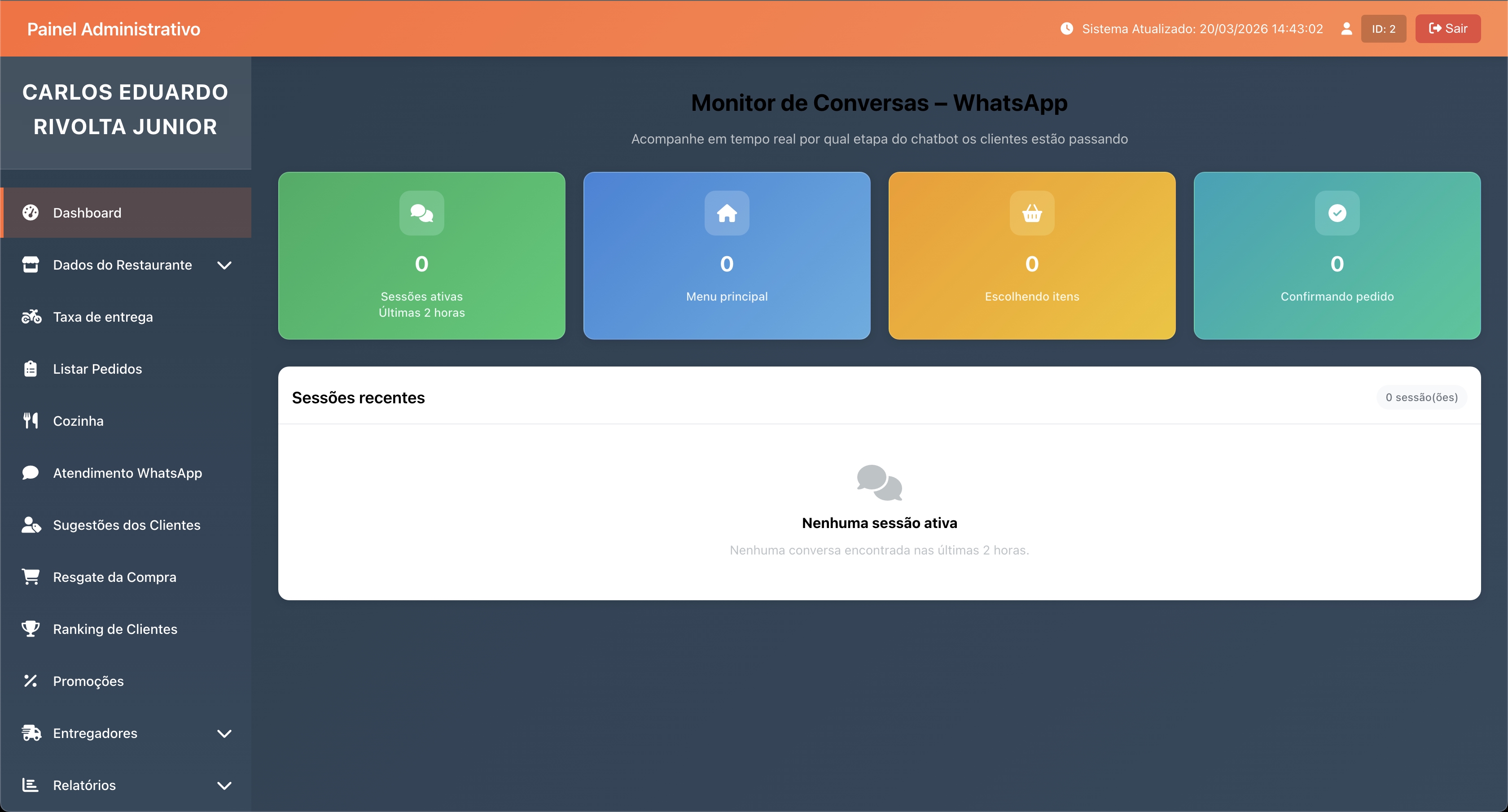This screenshot has width=1508, height=812.
Task: Open the Sessões ativas green card
Action: pos(421,256)
